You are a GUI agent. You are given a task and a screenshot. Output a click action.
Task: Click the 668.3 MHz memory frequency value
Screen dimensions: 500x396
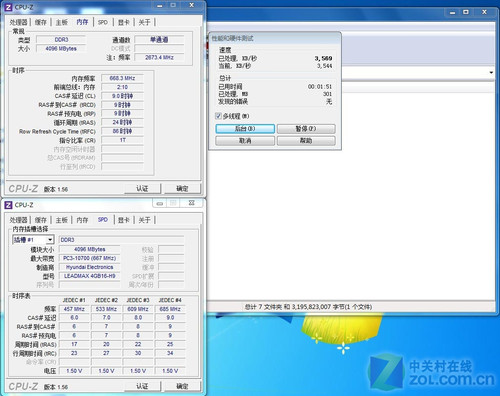pos(122,78)
